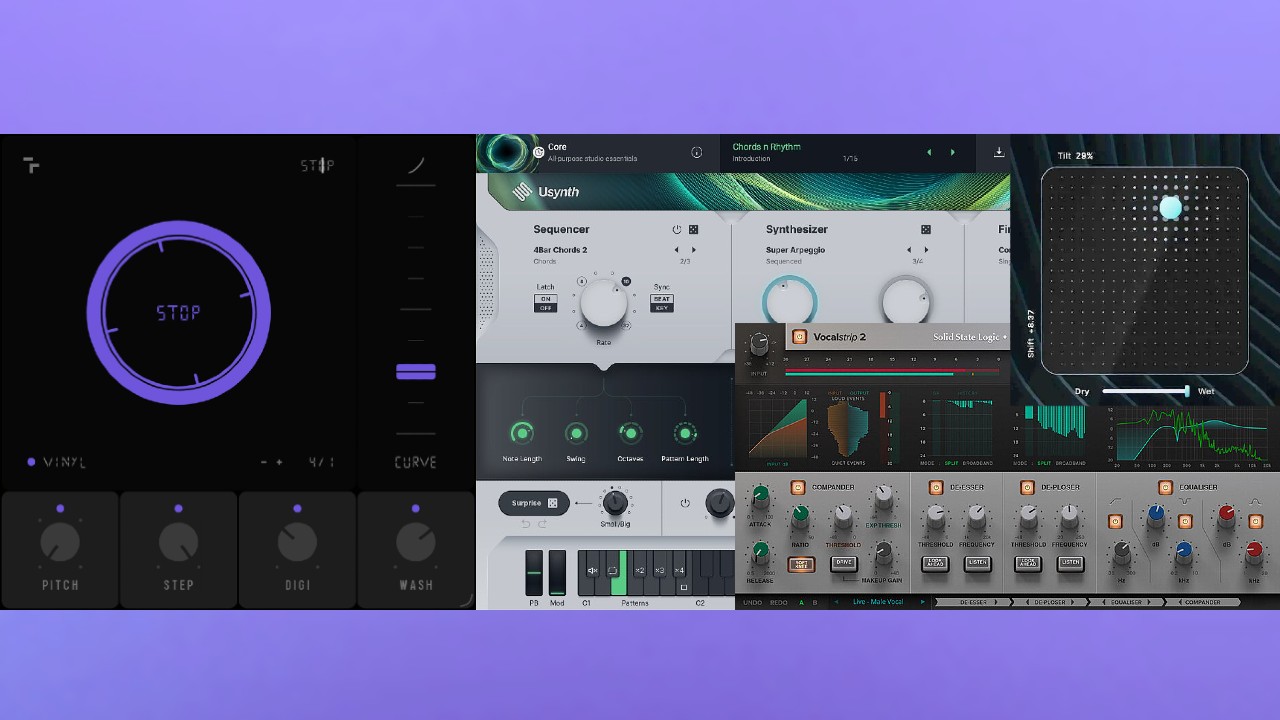
Task: Click the Sequencer randomize dice icon
Action: click(x=695, y=229)
